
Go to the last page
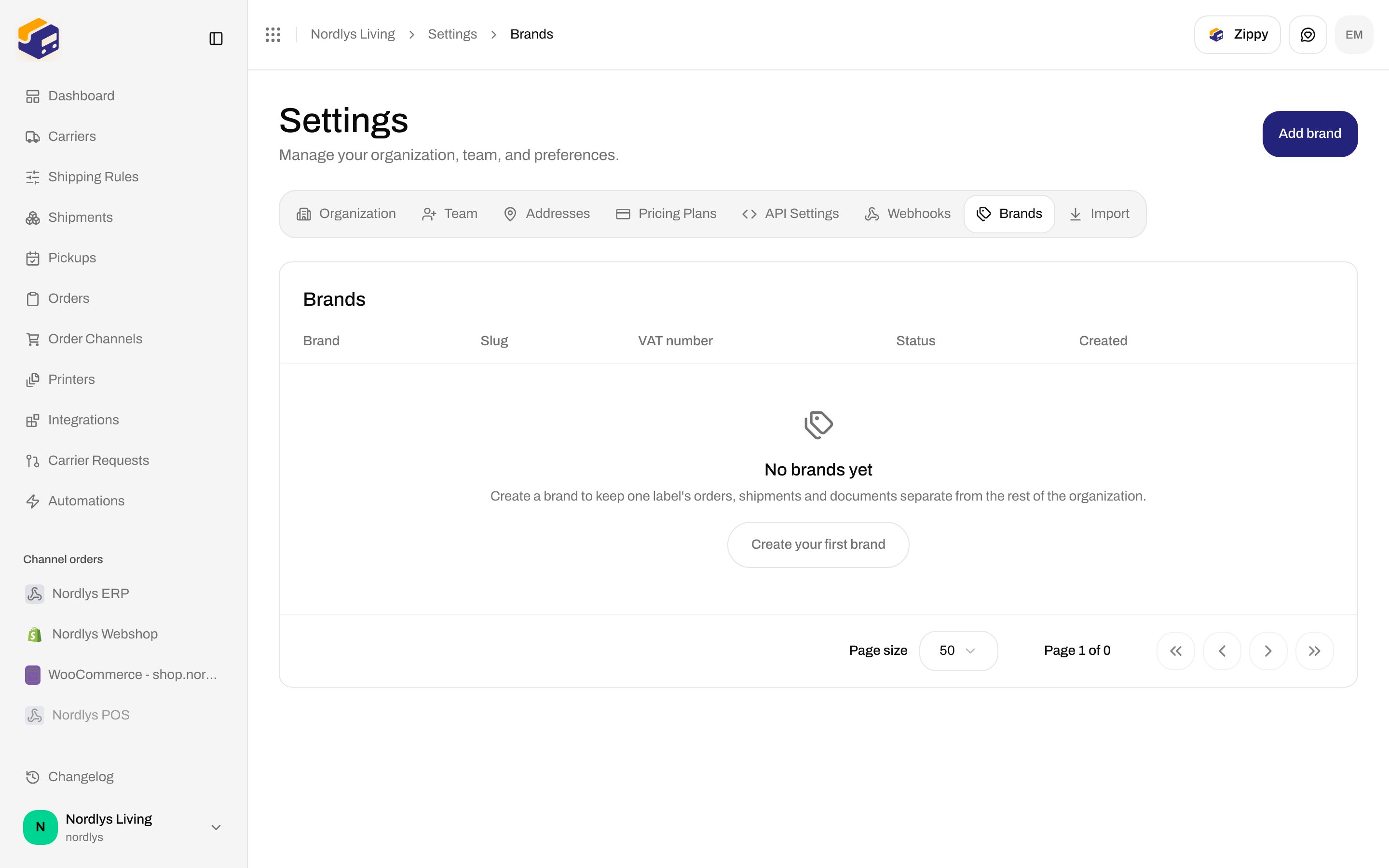pos(1314,651)
